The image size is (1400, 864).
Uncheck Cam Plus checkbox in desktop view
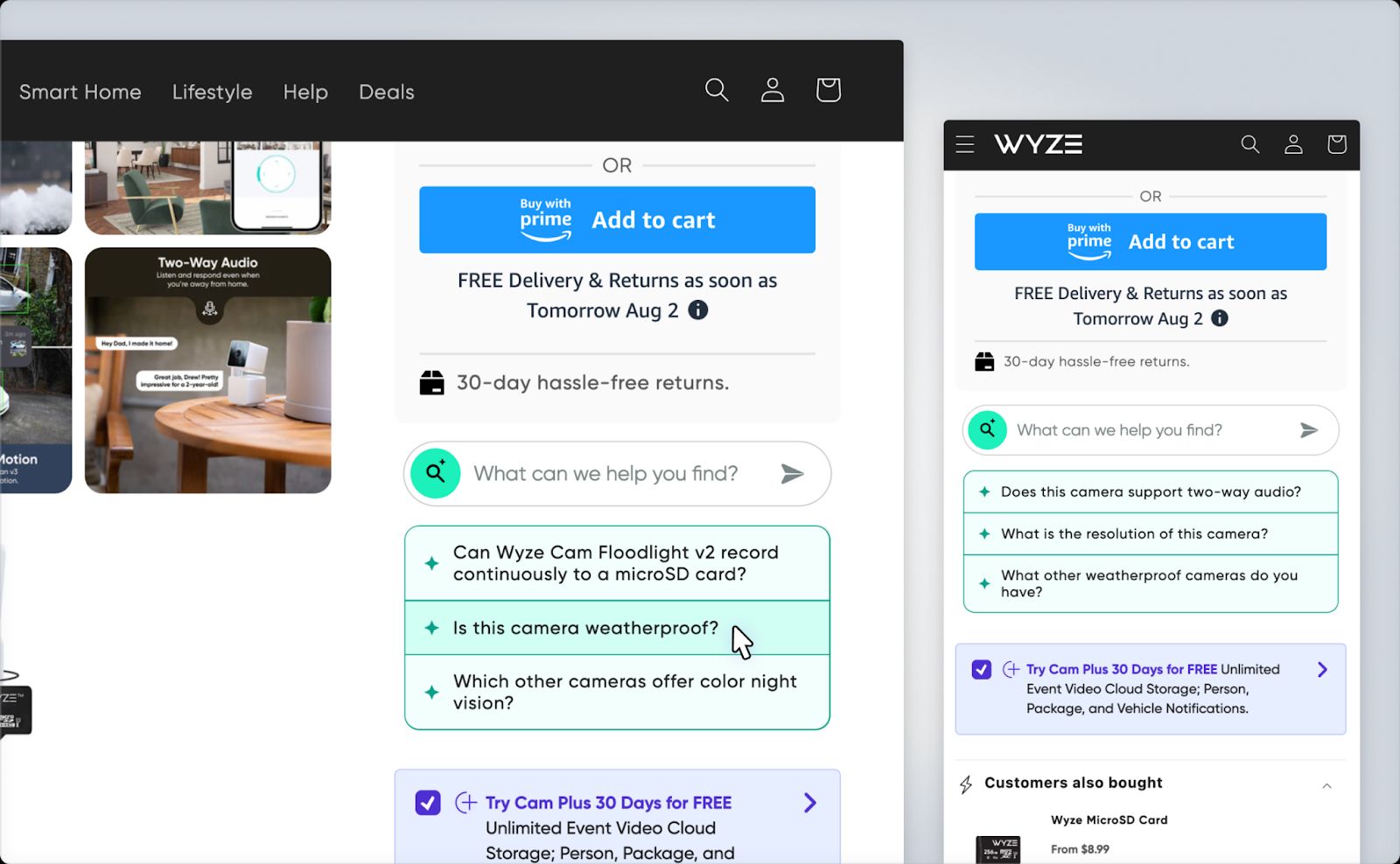point(428,803)
